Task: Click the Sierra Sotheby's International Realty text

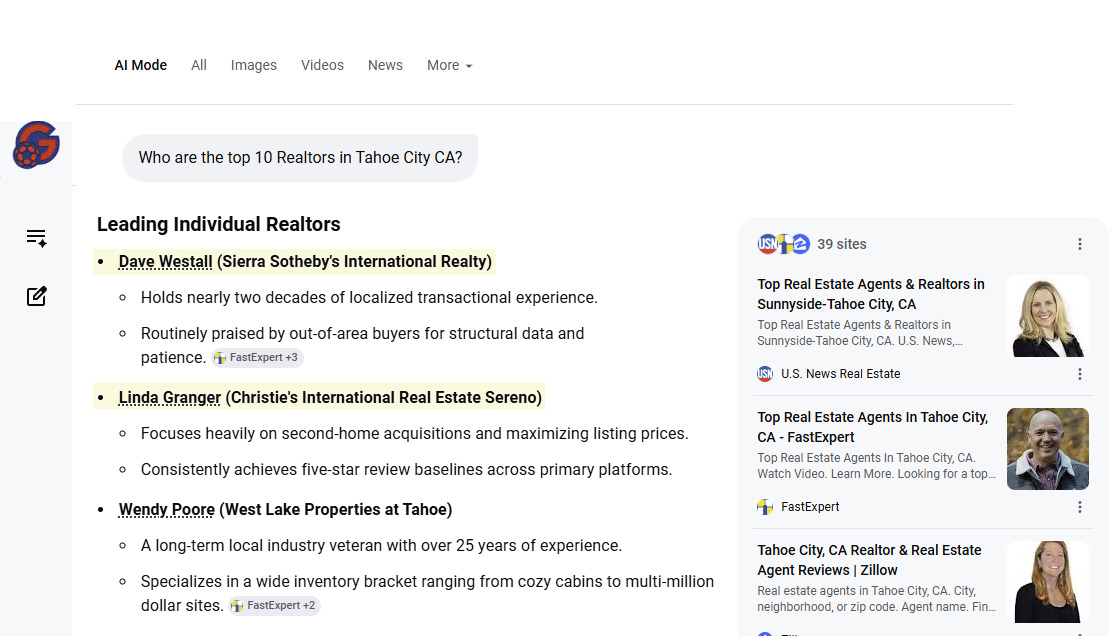Action: click(x=354, y=262)
